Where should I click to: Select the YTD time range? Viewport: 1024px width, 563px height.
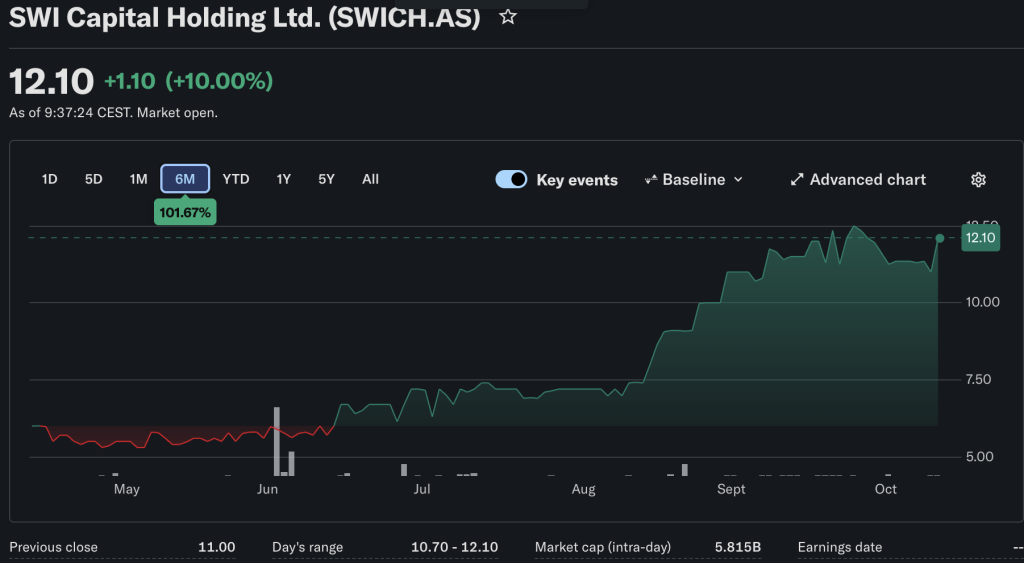236,179
